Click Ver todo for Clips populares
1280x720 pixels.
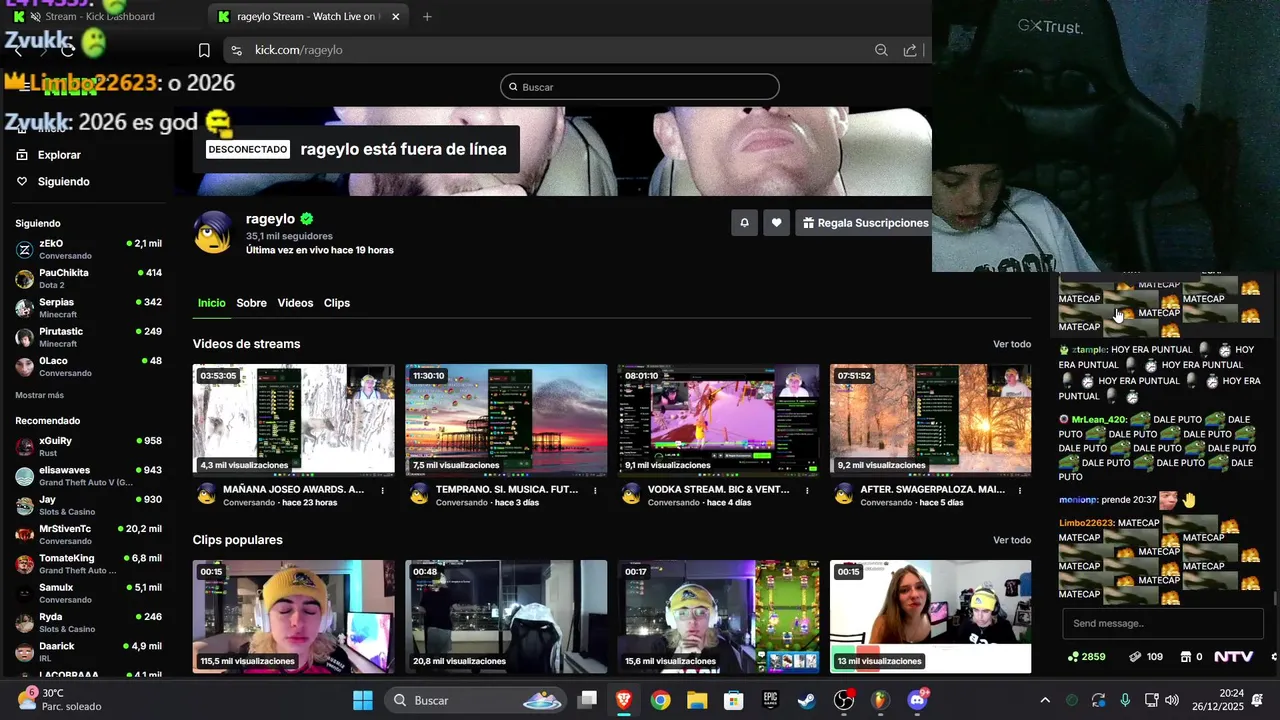point(1012,540)
